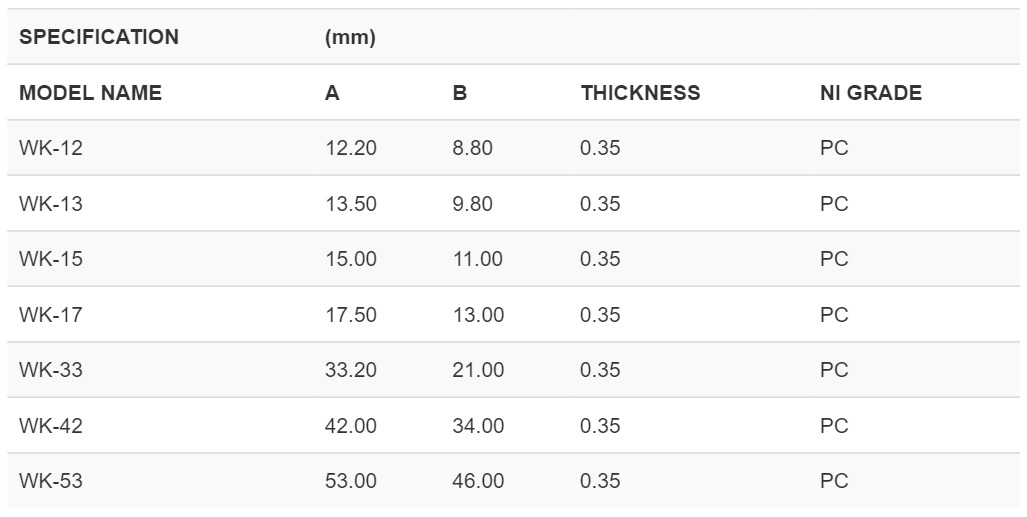The width and height of the screenshot is (1027, 517).
Task: Select the 33.20 dimension value
Action: pyautogui.click(x=351, y=370)
